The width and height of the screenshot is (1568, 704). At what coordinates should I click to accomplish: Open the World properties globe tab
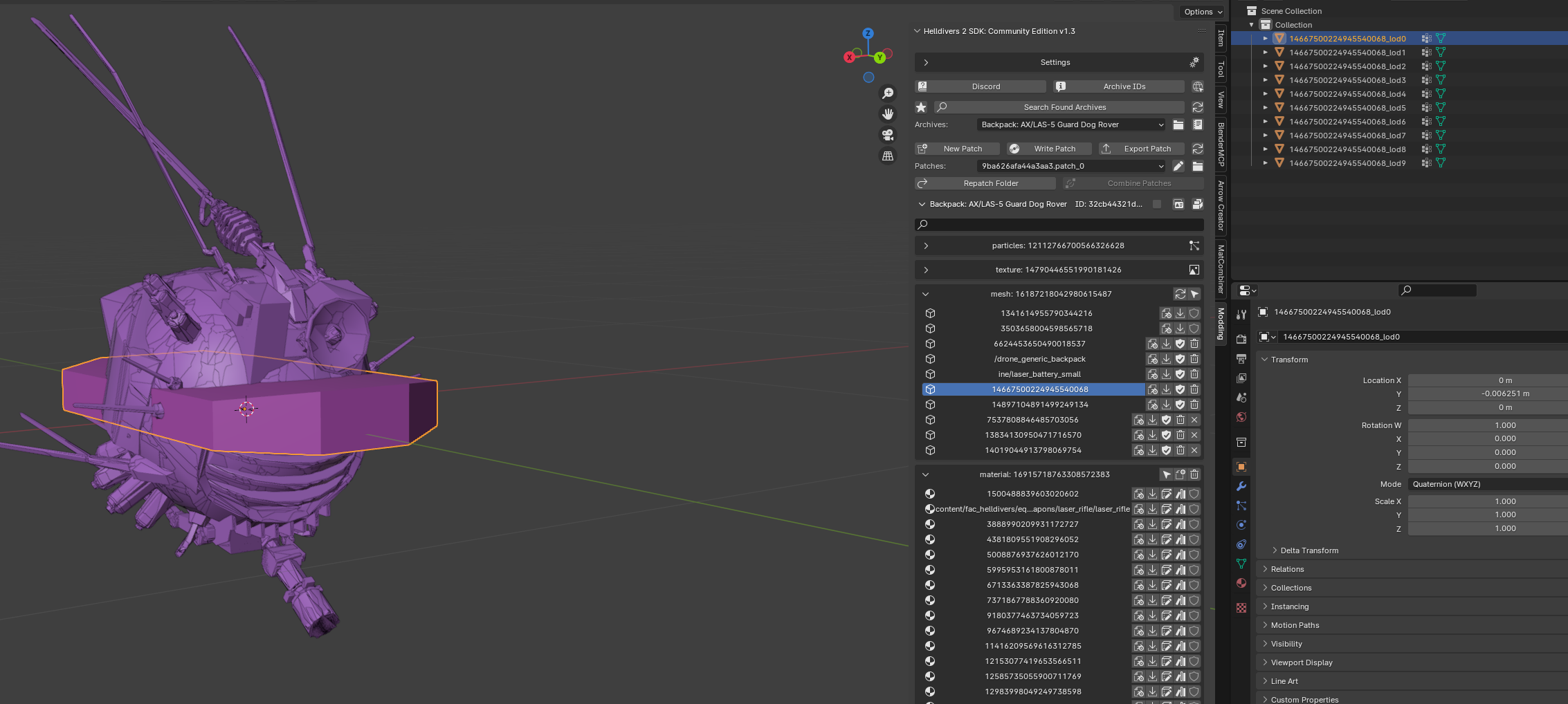1241,417
